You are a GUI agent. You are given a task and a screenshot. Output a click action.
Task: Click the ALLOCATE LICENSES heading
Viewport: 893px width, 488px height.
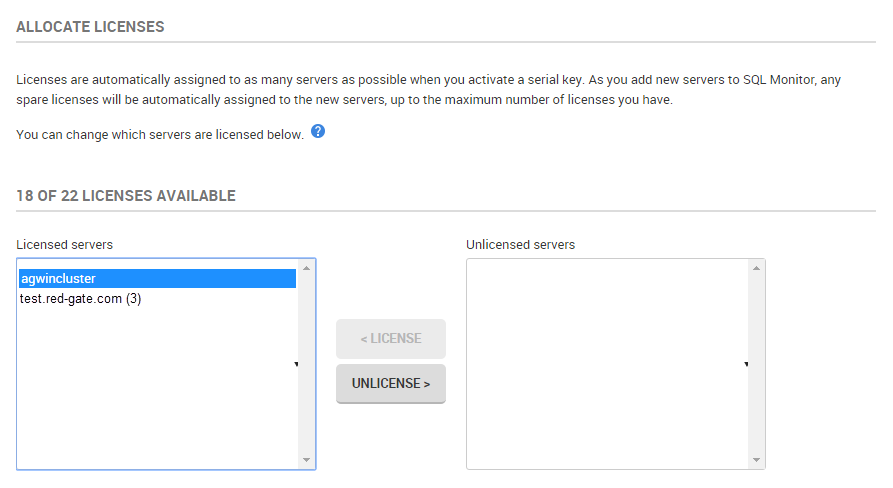90,27
